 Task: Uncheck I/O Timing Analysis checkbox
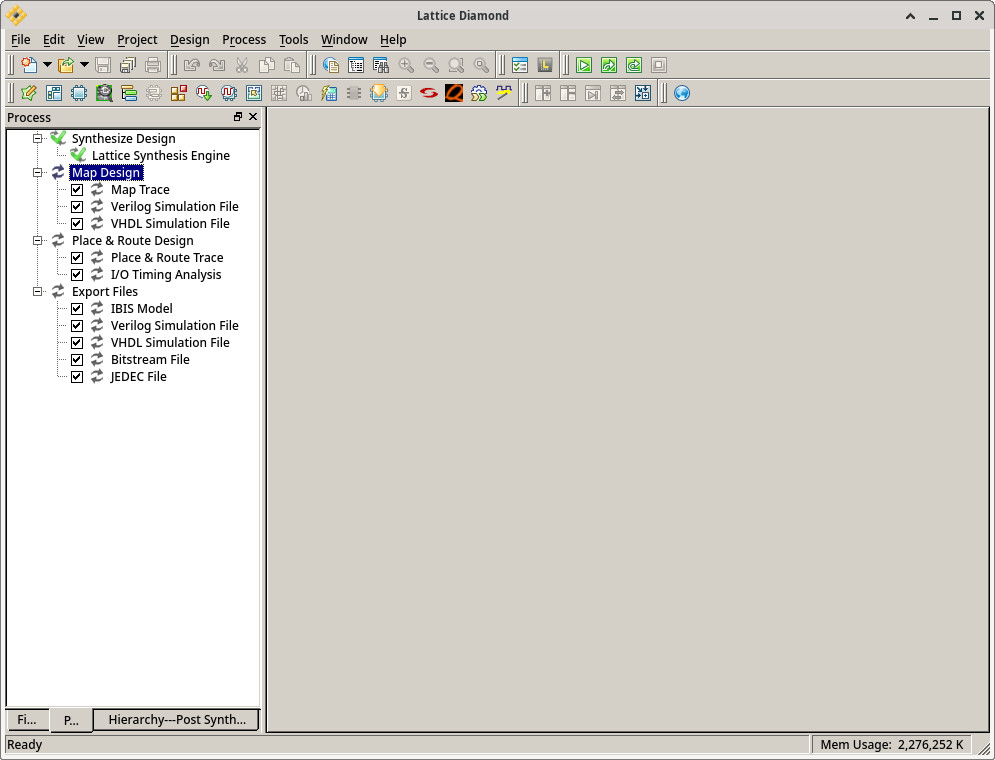(x=77, y=275)
